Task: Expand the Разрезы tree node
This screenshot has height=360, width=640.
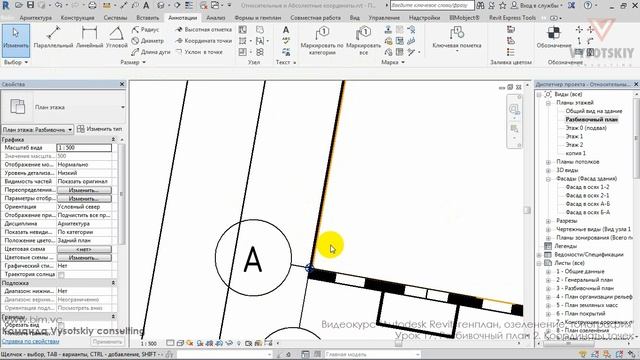Action: point(548,221)
